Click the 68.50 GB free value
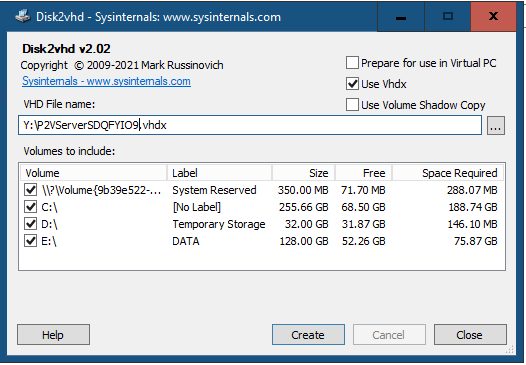 (363, 207)
